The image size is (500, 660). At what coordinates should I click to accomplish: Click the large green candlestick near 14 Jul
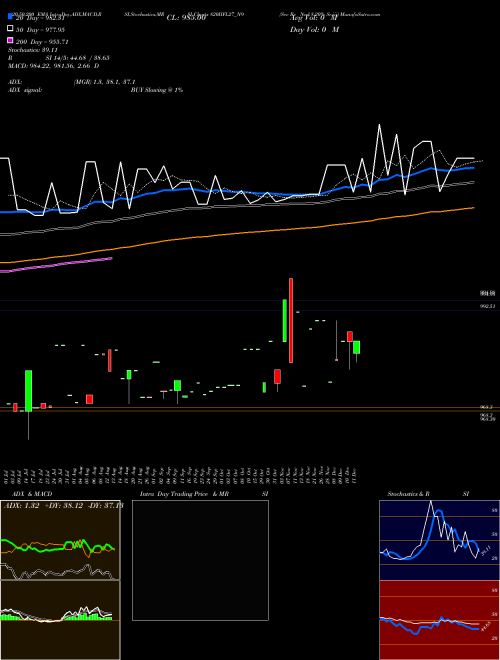coord(28,391)
